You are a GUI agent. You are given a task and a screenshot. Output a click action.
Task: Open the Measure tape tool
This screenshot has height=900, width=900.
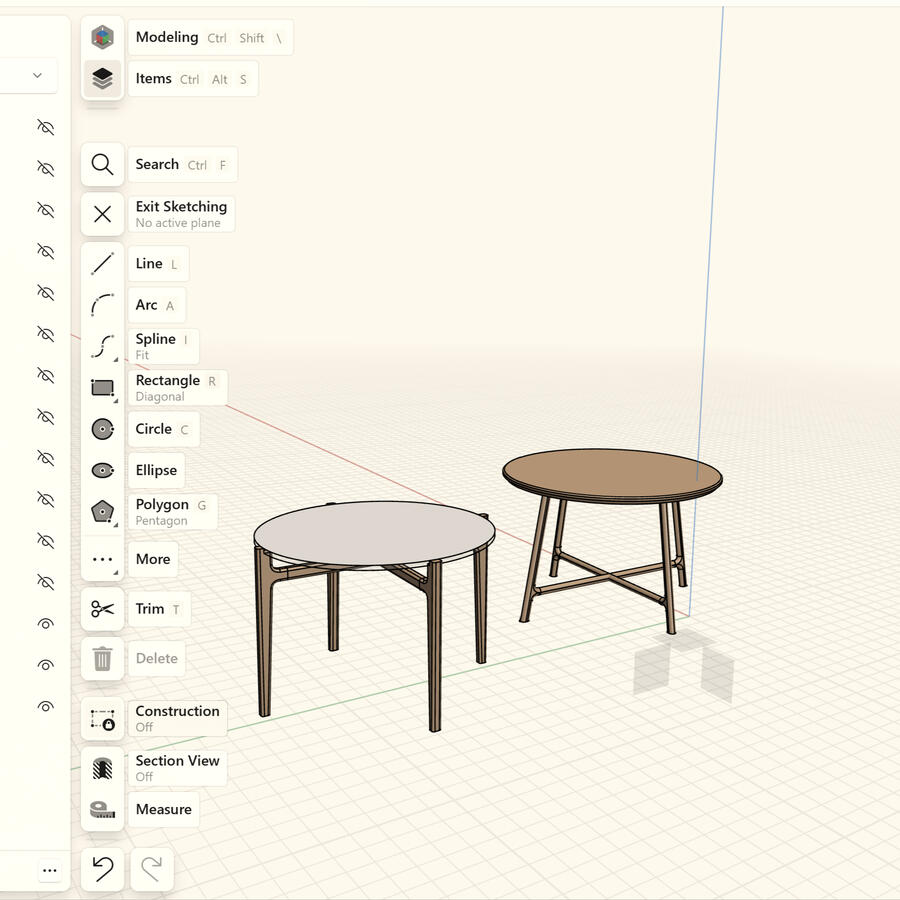[x=102, y=809]
